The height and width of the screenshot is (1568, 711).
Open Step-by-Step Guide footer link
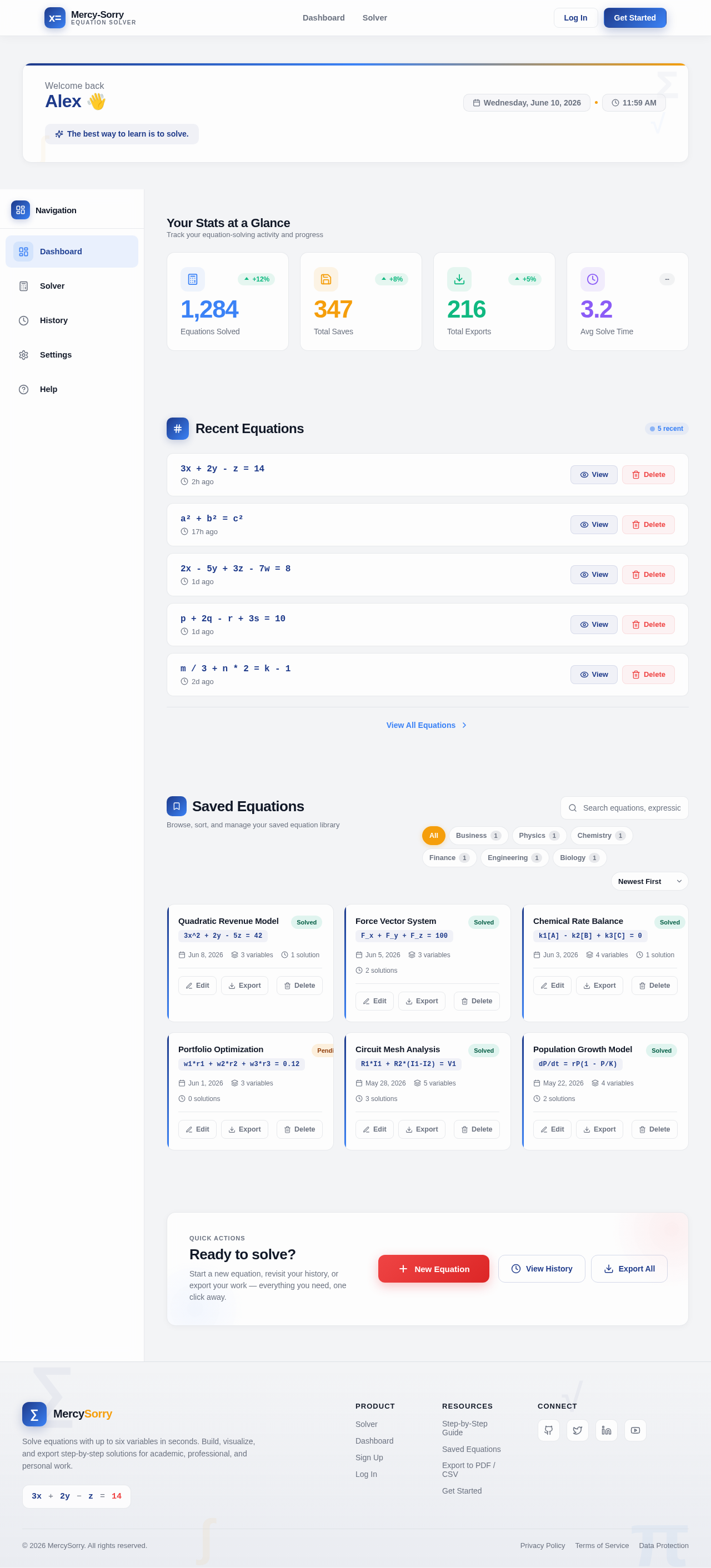[x=464, y=1428]
